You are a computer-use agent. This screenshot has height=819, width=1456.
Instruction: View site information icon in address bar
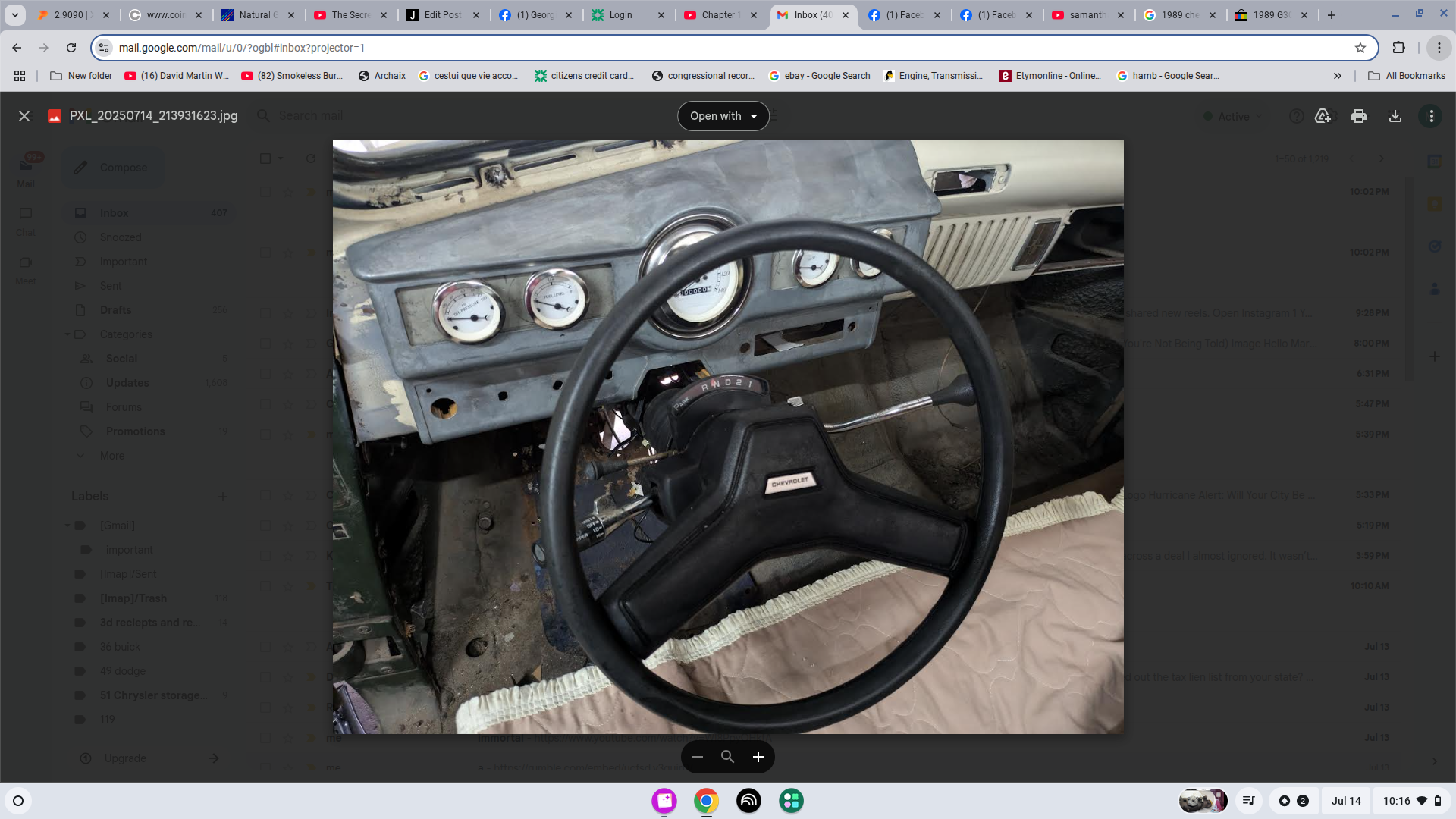click(105, 48)
